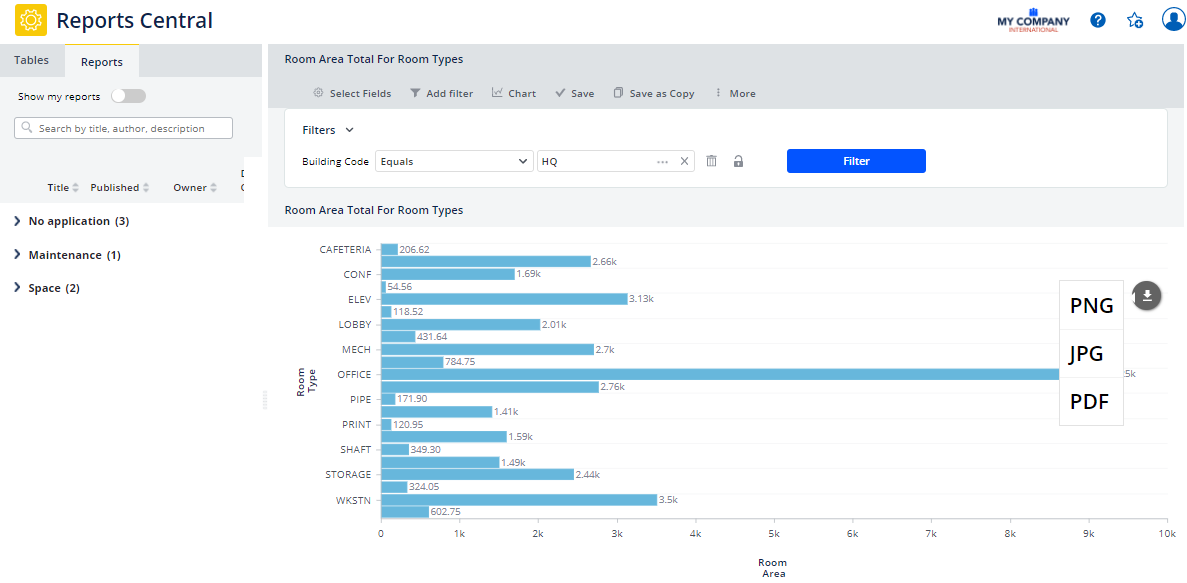
Task: Sort by the Published column arrows
Action: (146, 188)
